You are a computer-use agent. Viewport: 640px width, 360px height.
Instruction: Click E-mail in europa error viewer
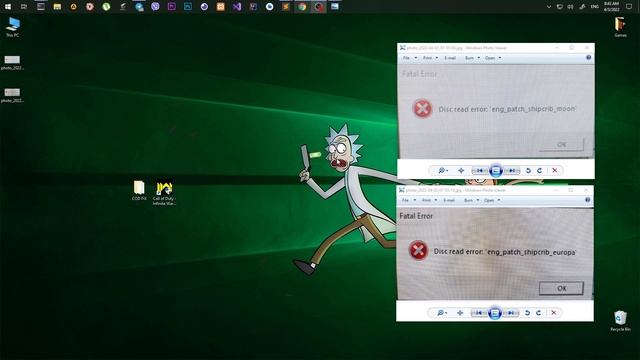[449, 200]
